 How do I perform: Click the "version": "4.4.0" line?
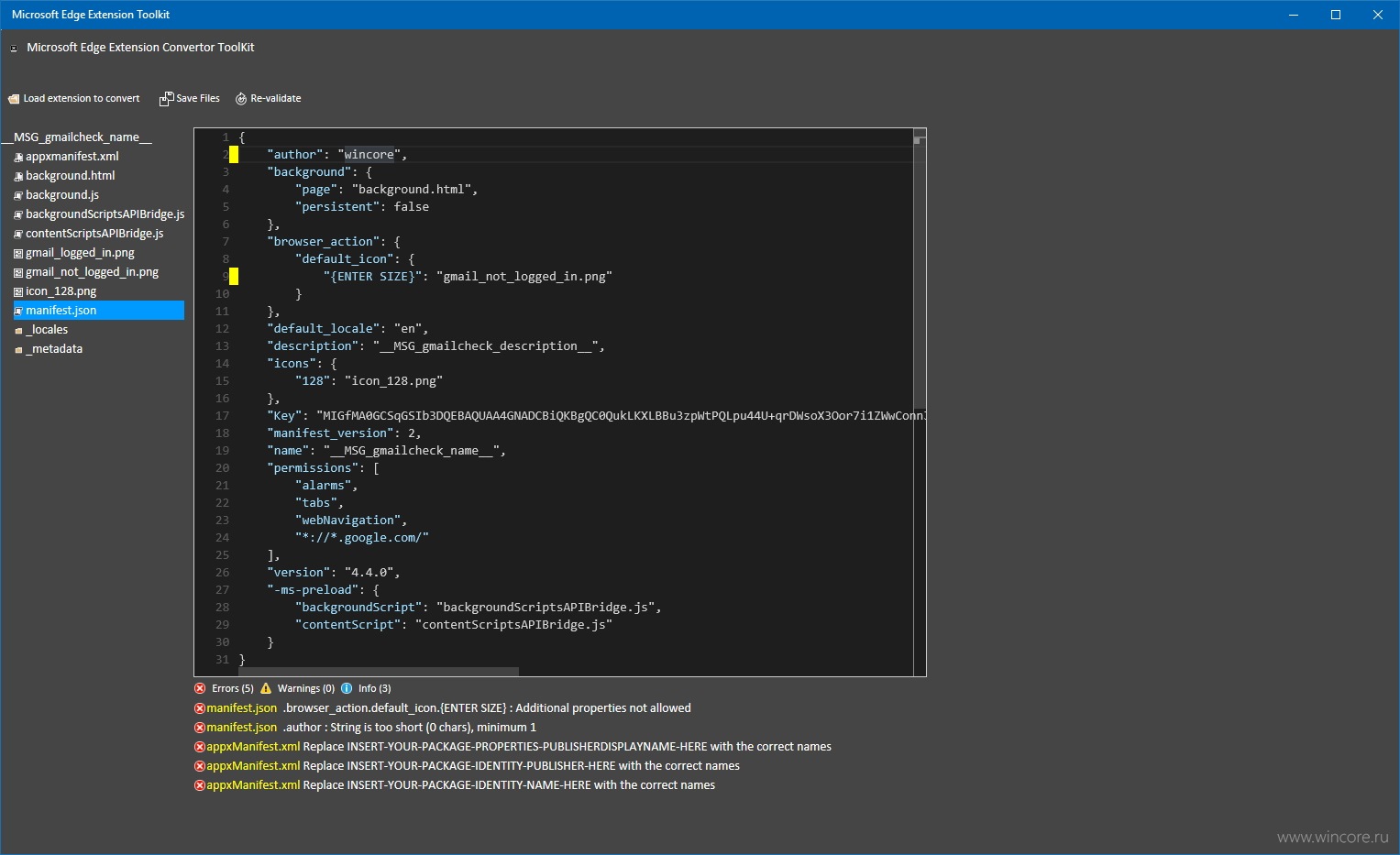point(333,573)
